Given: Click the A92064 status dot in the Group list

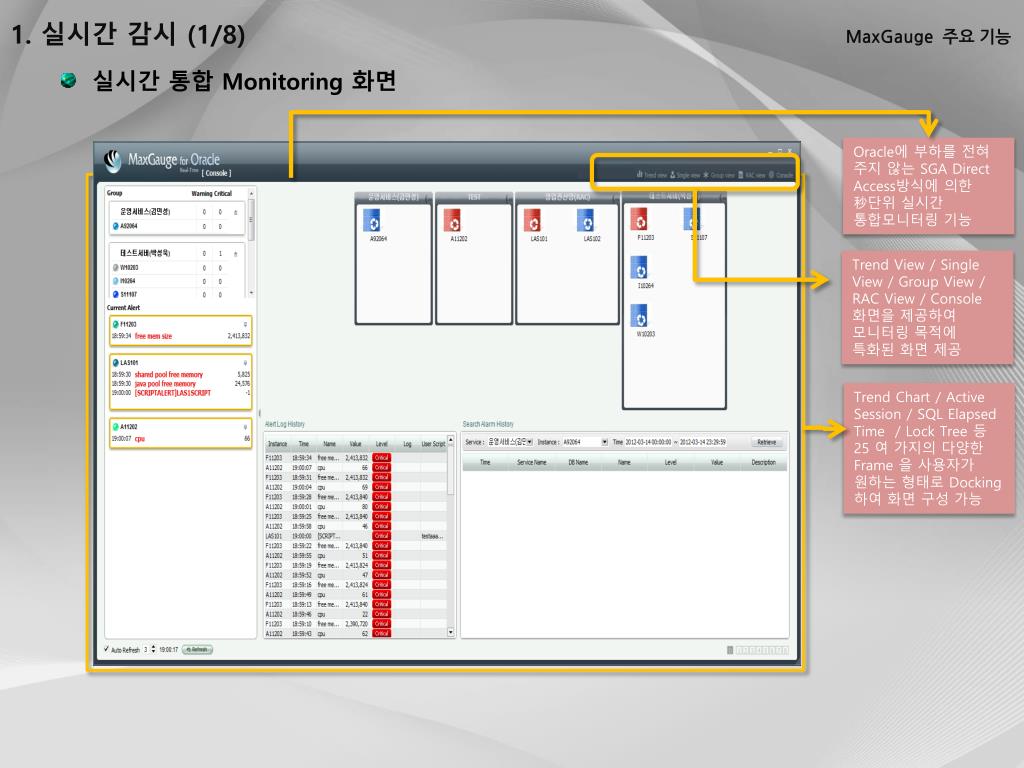Looking at the screenshot, I should [116, 226].
